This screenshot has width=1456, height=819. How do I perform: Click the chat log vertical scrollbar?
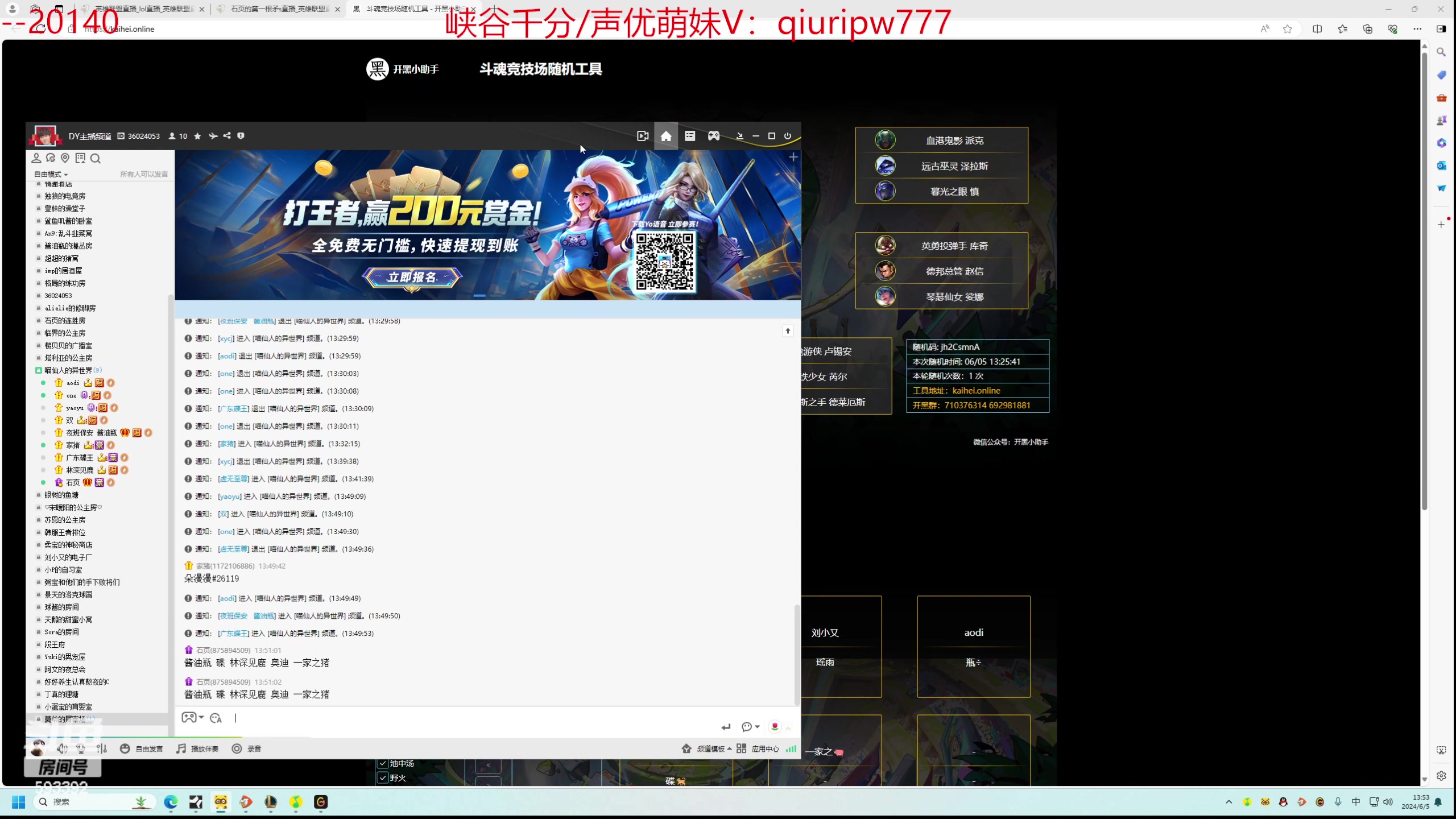[x=797, y=654]
